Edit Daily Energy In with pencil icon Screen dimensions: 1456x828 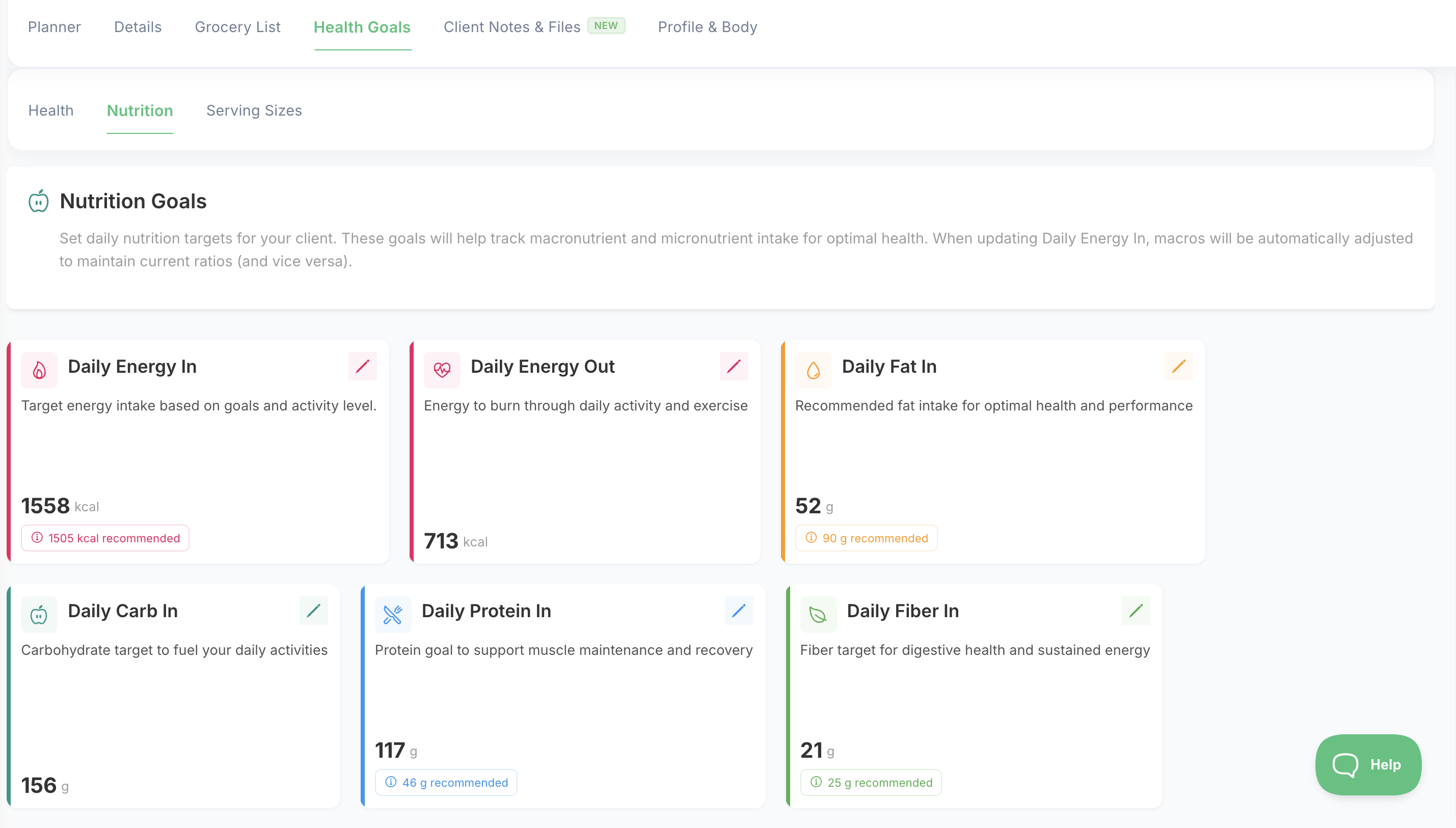(x=362, y=366)
